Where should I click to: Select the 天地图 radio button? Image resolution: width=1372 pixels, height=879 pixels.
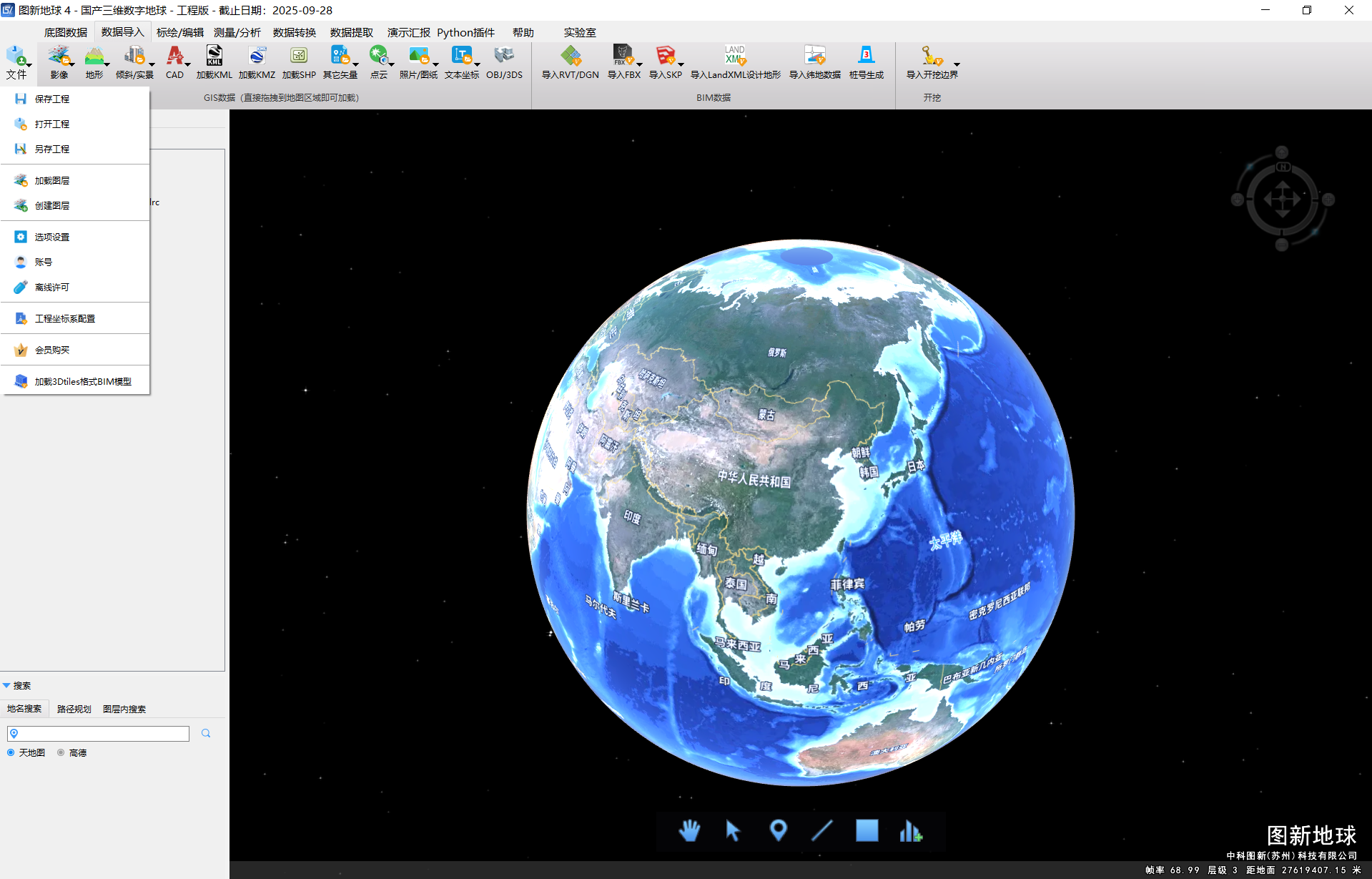pos(11,752)
